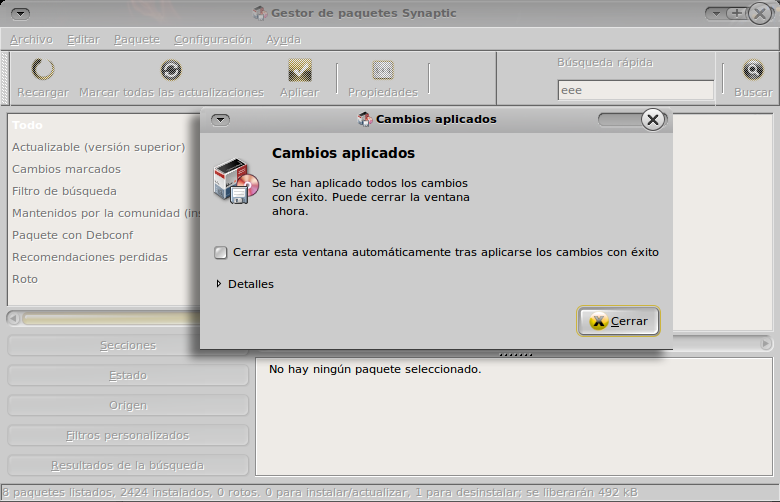Click Filtros personalizados button
Image resolution: width=780 pixels, height=502 pixels.
pos(128,435)
